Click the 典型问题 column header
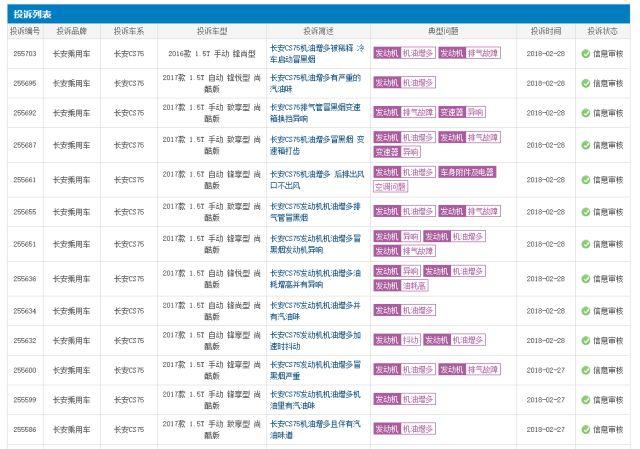The image size is (640, 449). coord(443,31)
